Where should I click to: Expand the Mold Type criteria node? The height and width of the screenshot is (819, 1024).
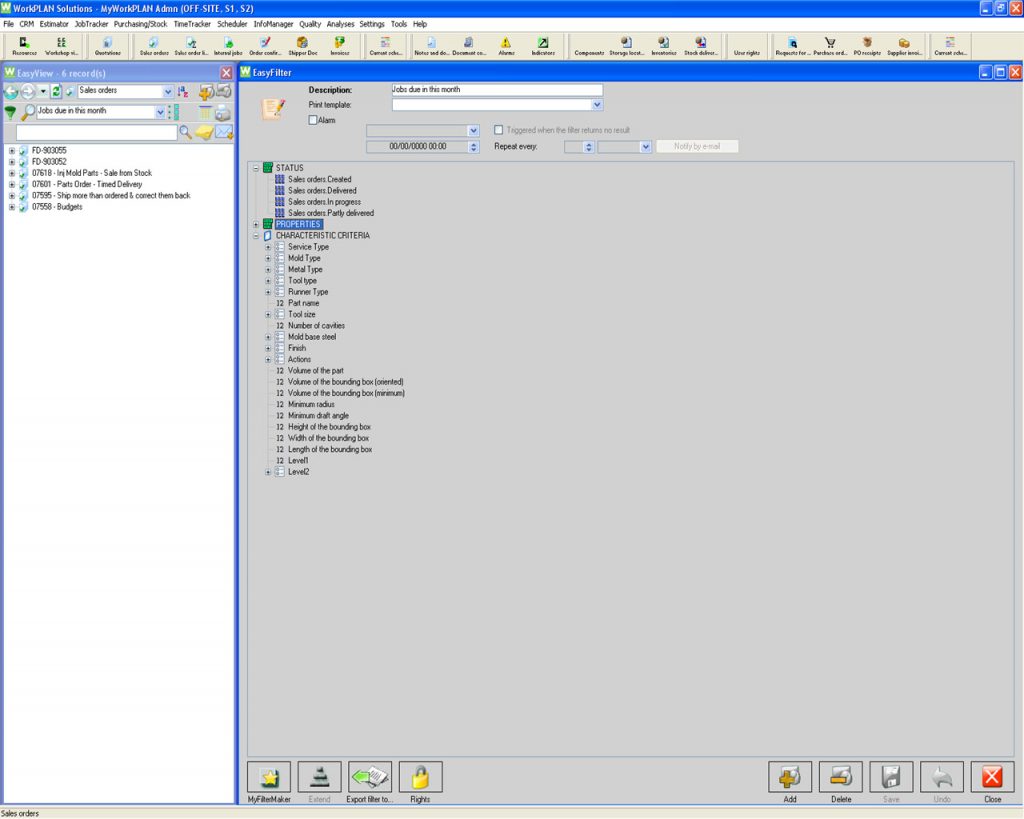(x=268, y=258)
